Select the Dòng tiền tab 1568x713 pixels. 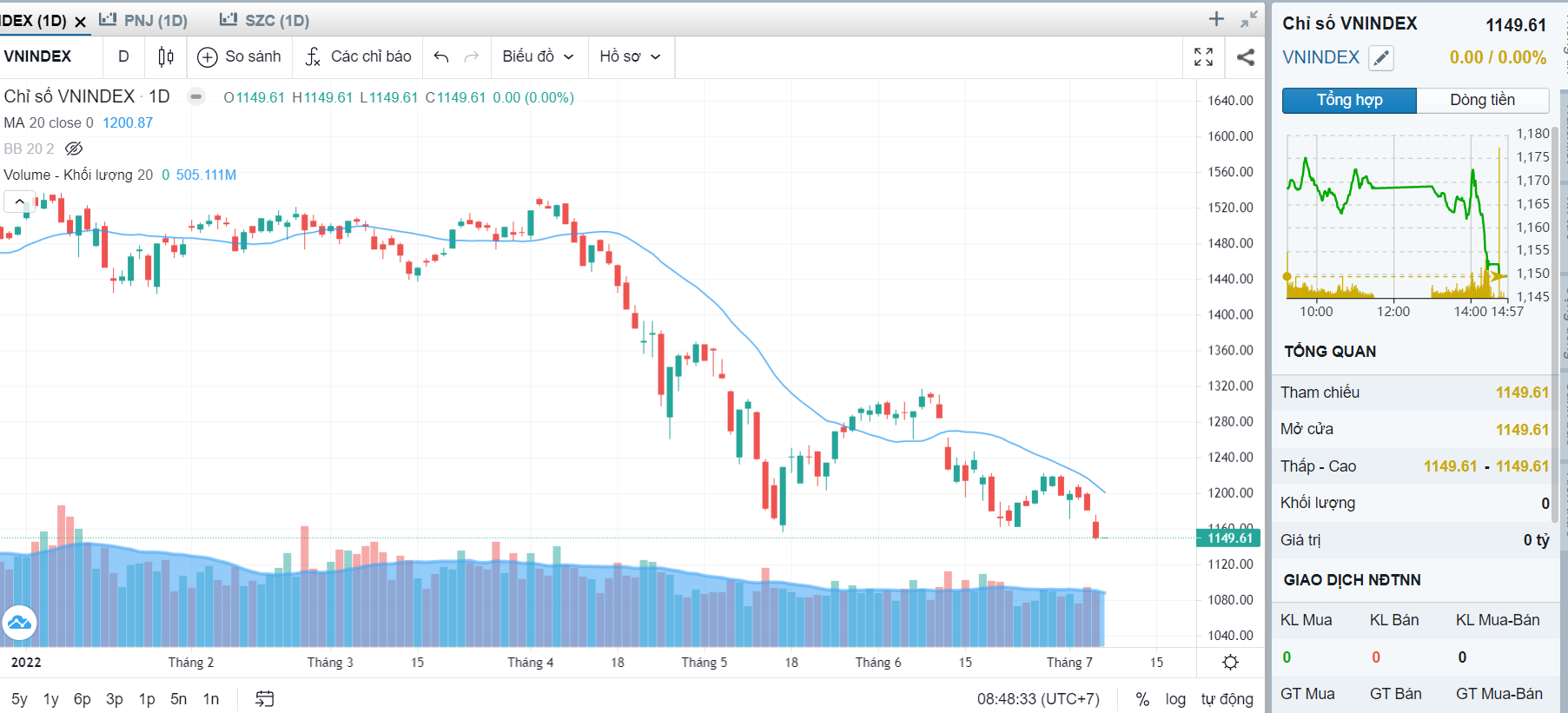1482,100
